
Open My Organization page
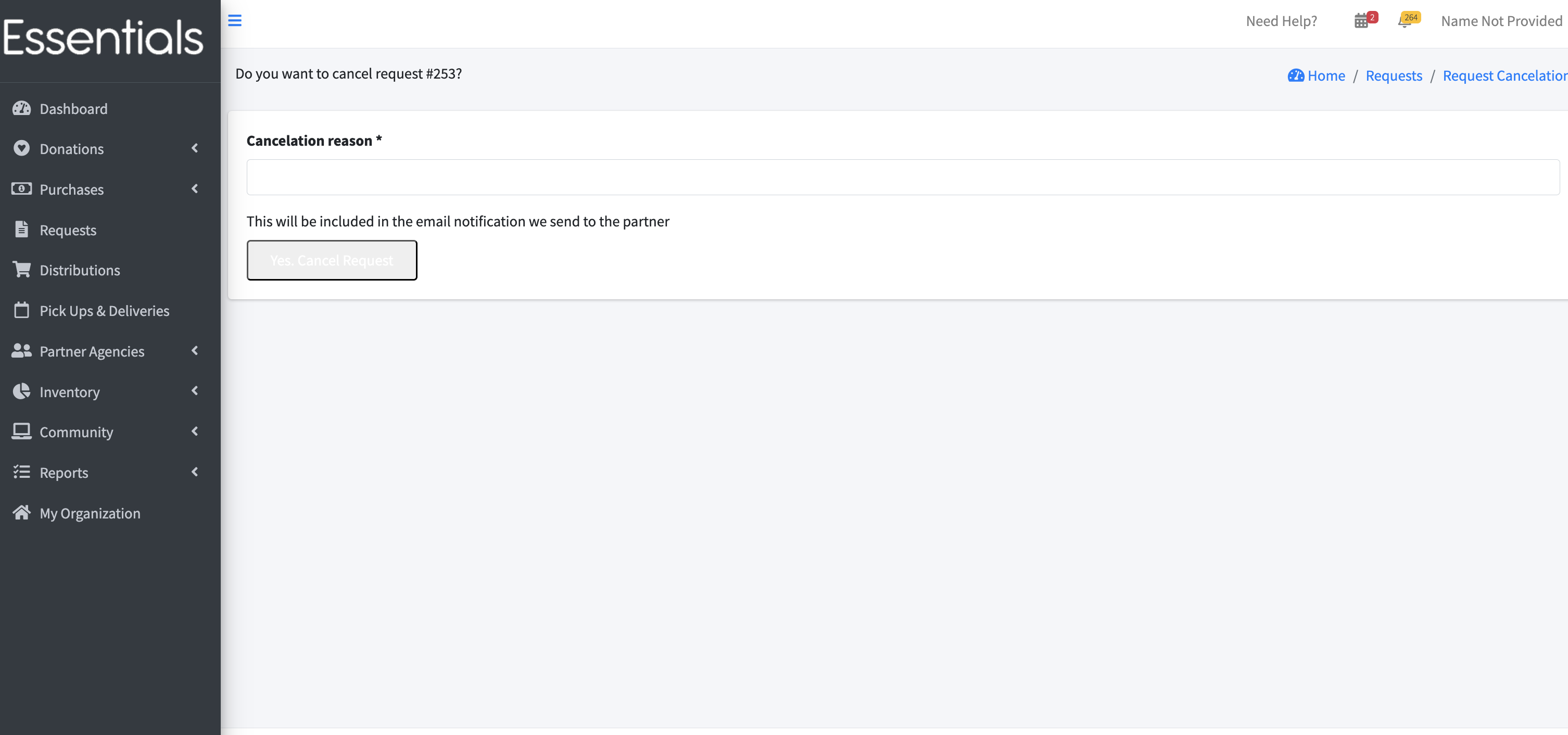click(90, 514)
